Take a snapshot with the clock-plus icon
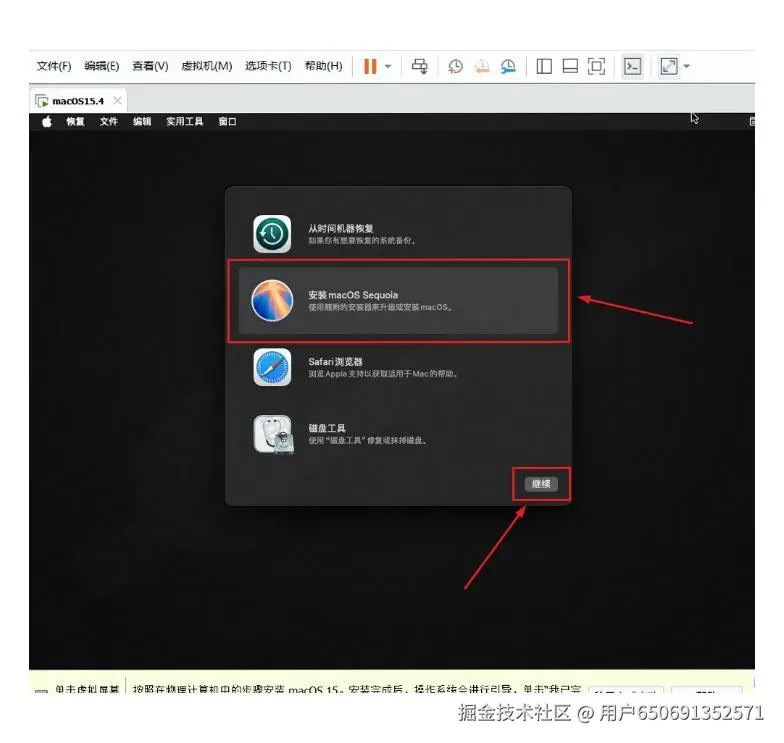784x743 pixels. tap(455, 66)
